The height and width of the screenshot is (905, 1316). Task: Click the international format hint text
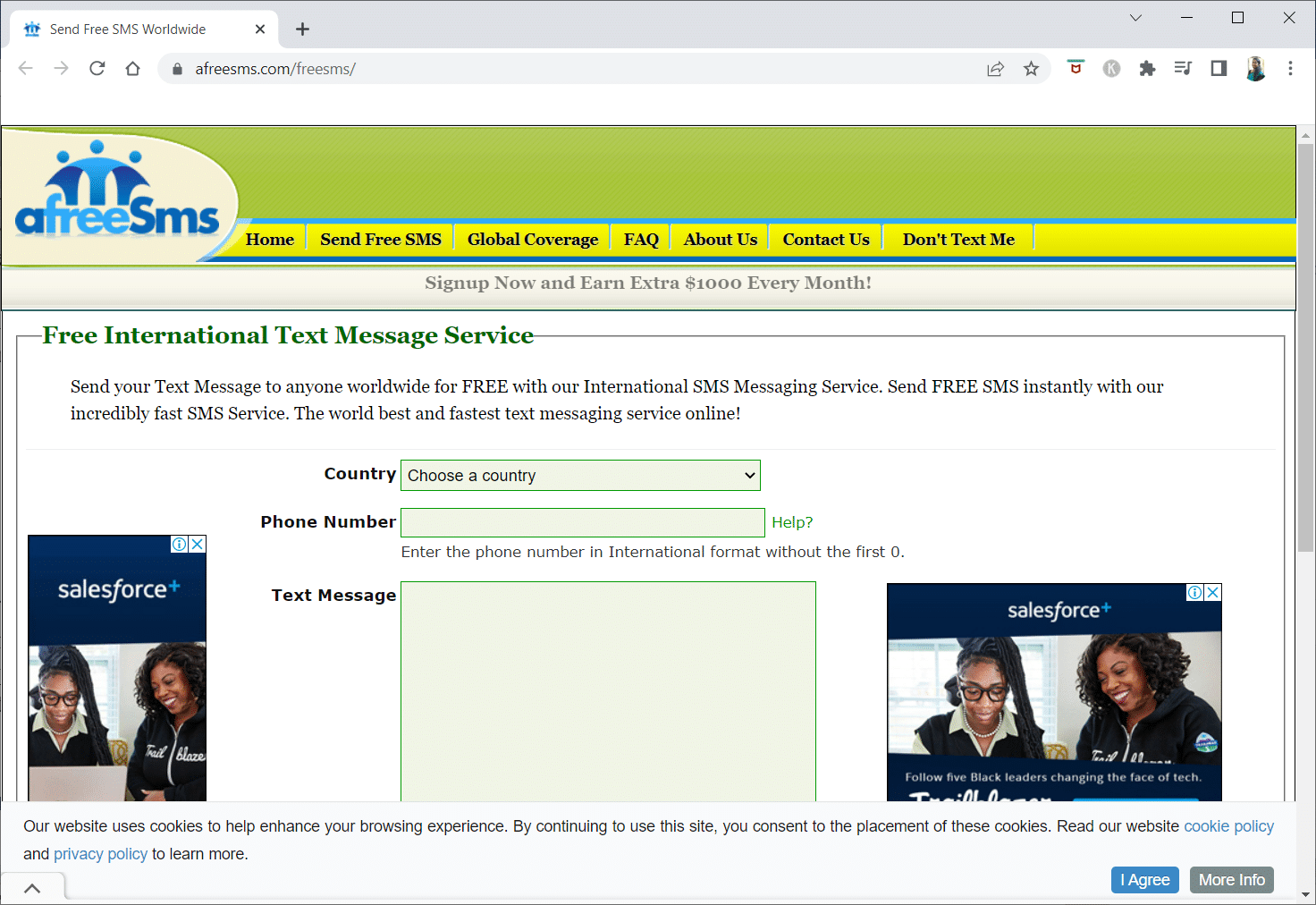click(653, 552)
